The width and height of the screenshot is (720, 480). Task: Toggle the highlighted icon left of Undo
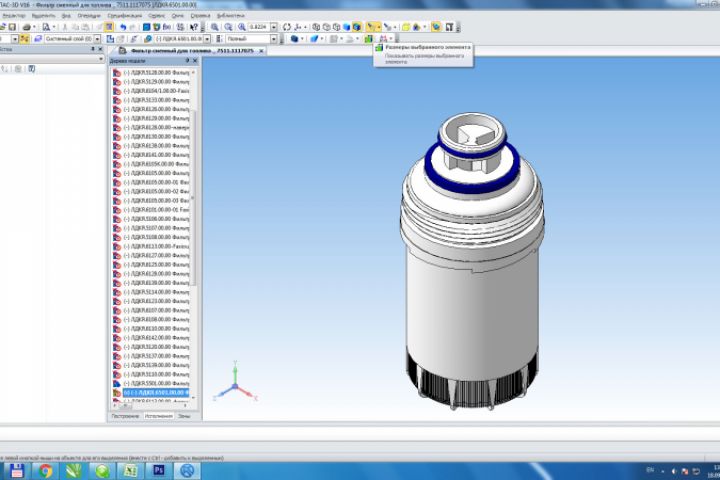click(108, 27)
